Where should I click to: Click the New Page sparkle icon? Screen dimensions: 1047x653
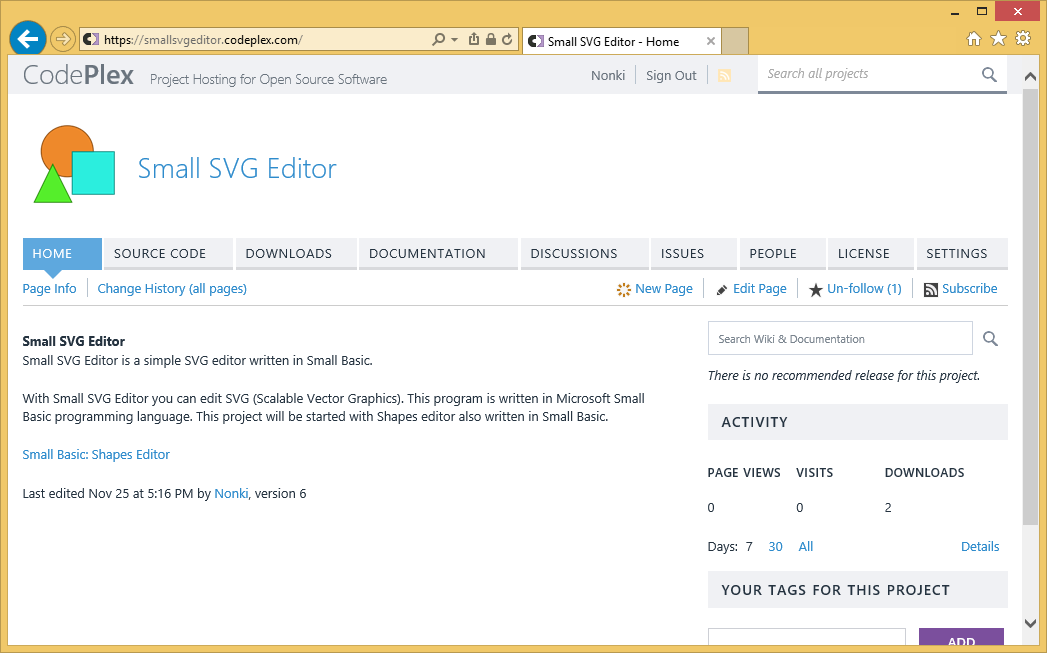coord(624,290)
